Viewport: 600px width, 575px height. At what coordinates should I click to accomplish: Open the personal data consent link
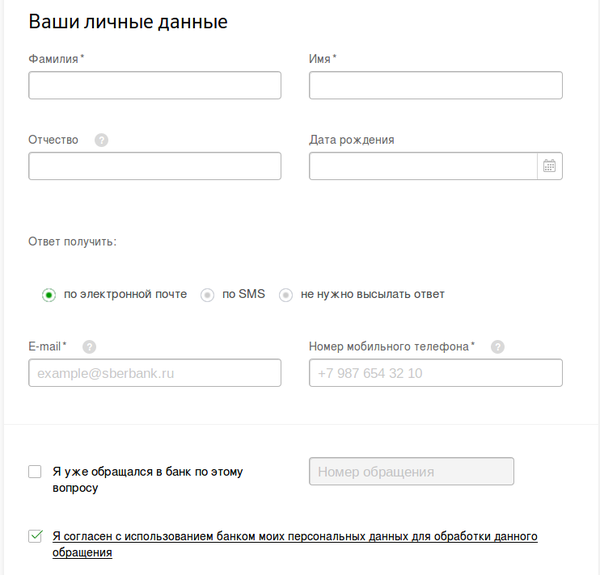(295, 537)
